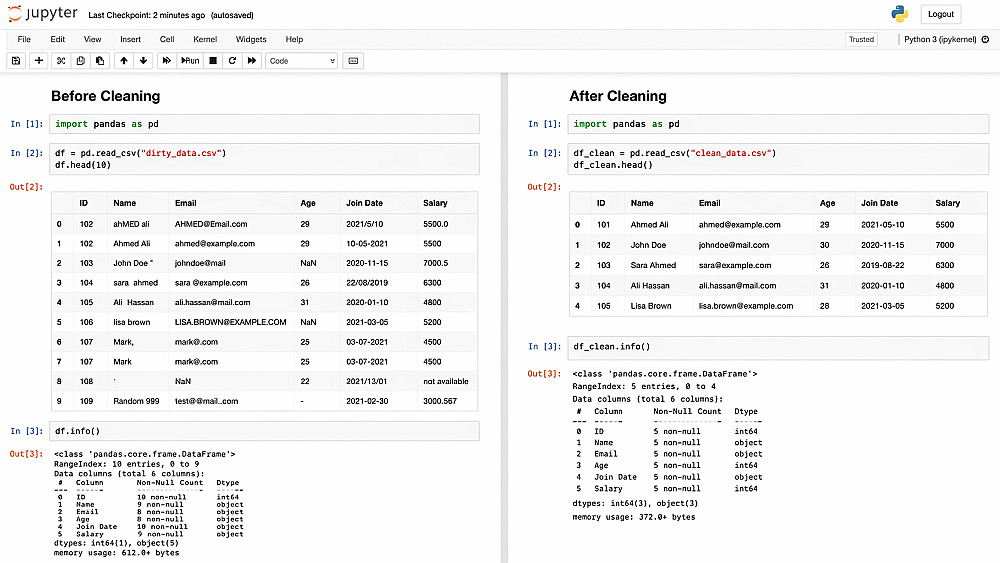Click the 'AHMED@Email.com' email cell
The width and height of the screenshot is (1000, 563).
211,224
